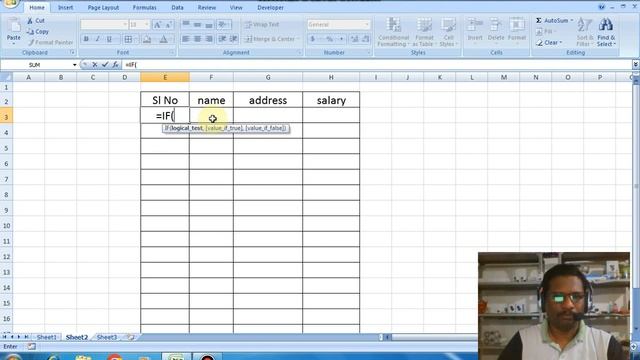This screenshot has width=640, height=360.
Task: Cancel the formula entry with X
Action: point(95,64)
